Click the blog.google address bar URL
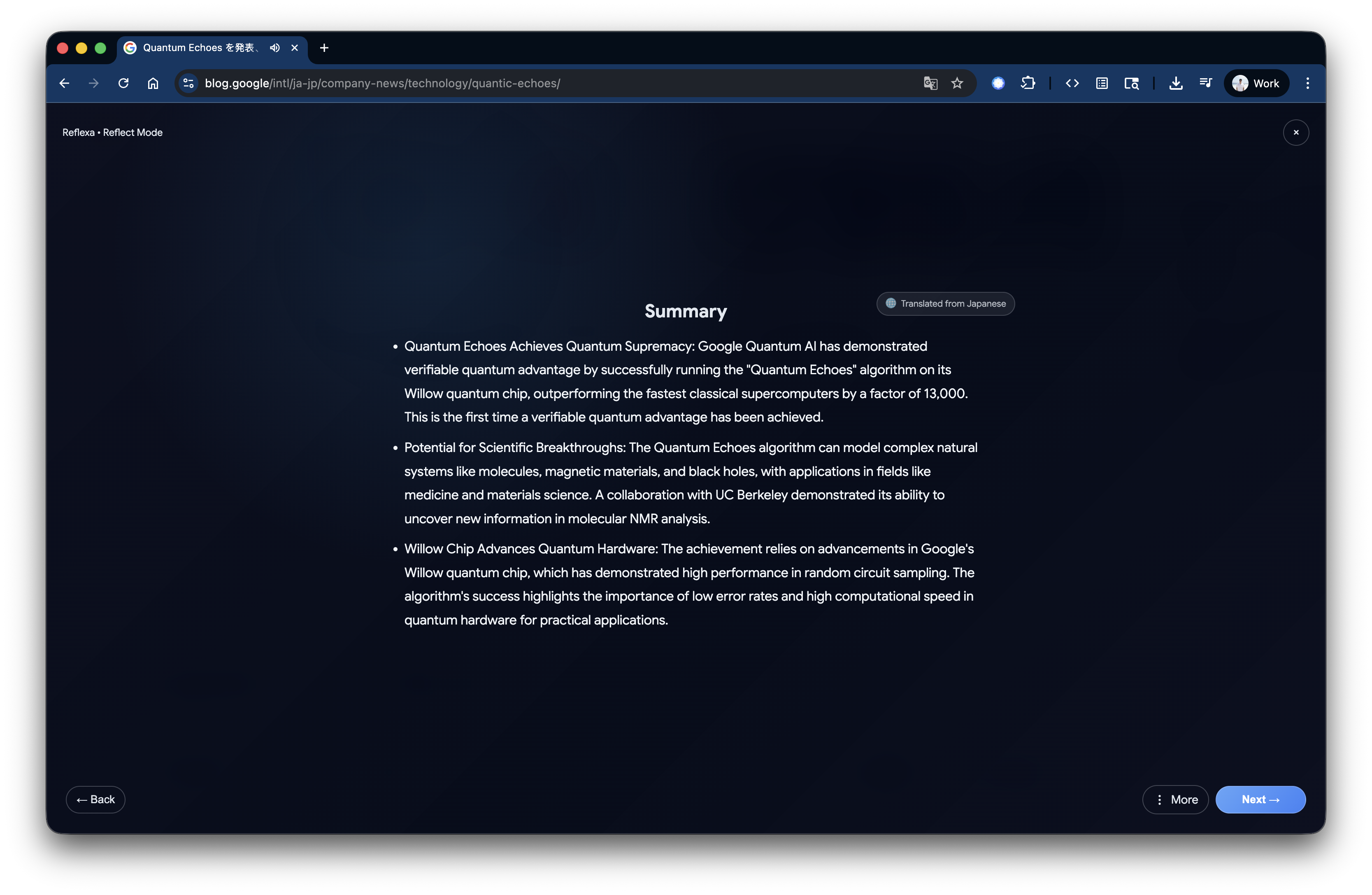Image resolution: width=1372 pixels, height=895 pixels. tap(381, 83)
